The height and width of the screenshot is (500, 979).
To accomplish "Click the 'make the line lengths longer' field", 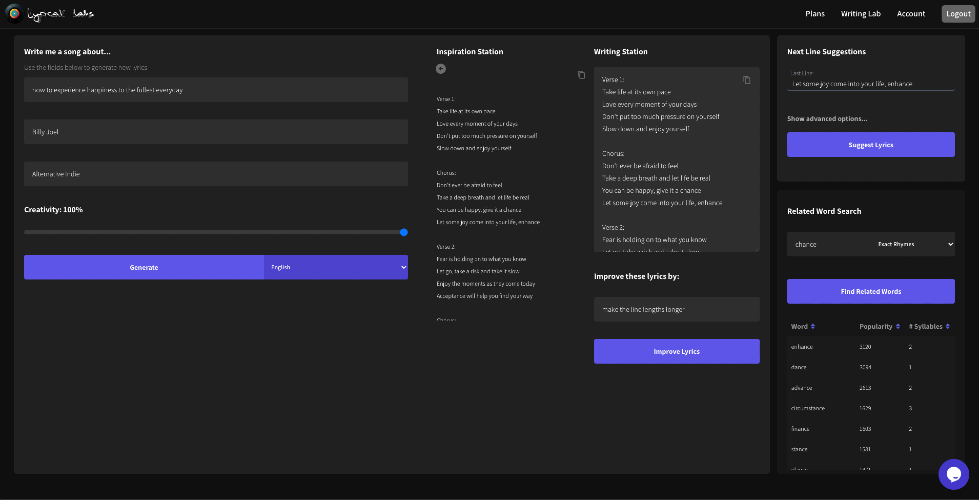I will click(676, 309).
